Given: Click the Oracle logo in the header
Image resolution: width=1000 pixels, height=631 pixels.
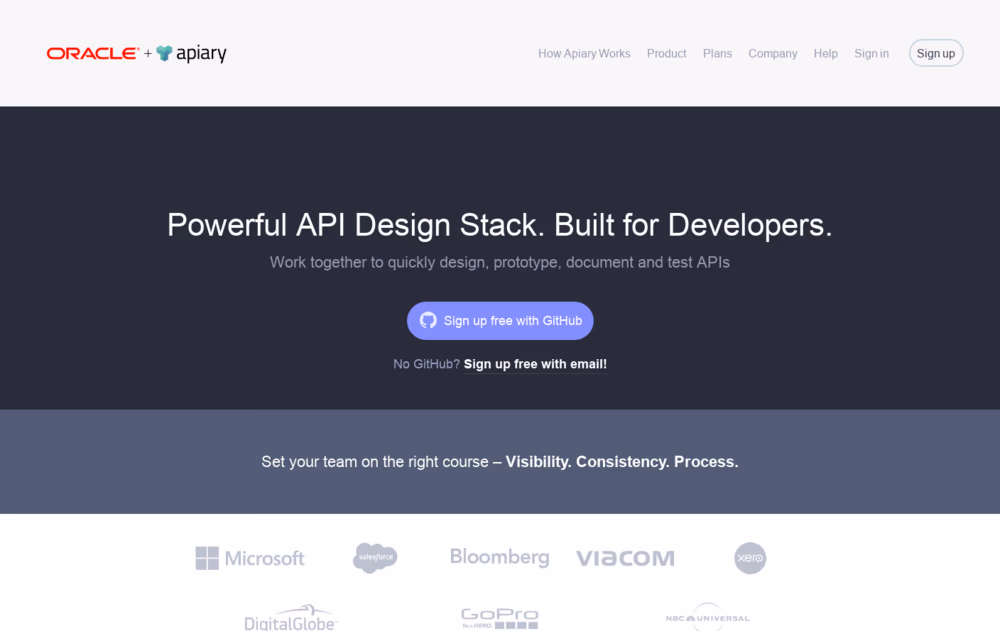Looking at the screenshot, I should [92, 54].
